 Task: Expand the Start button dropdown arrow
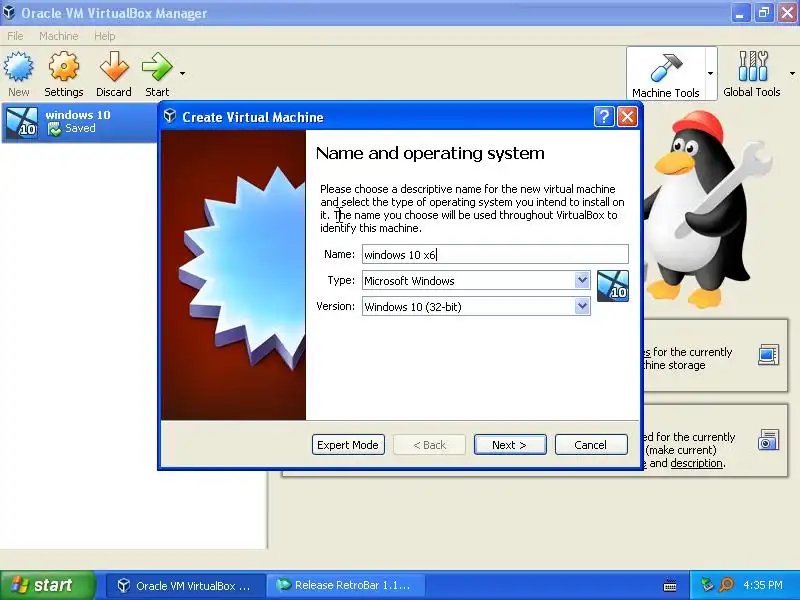182,73
